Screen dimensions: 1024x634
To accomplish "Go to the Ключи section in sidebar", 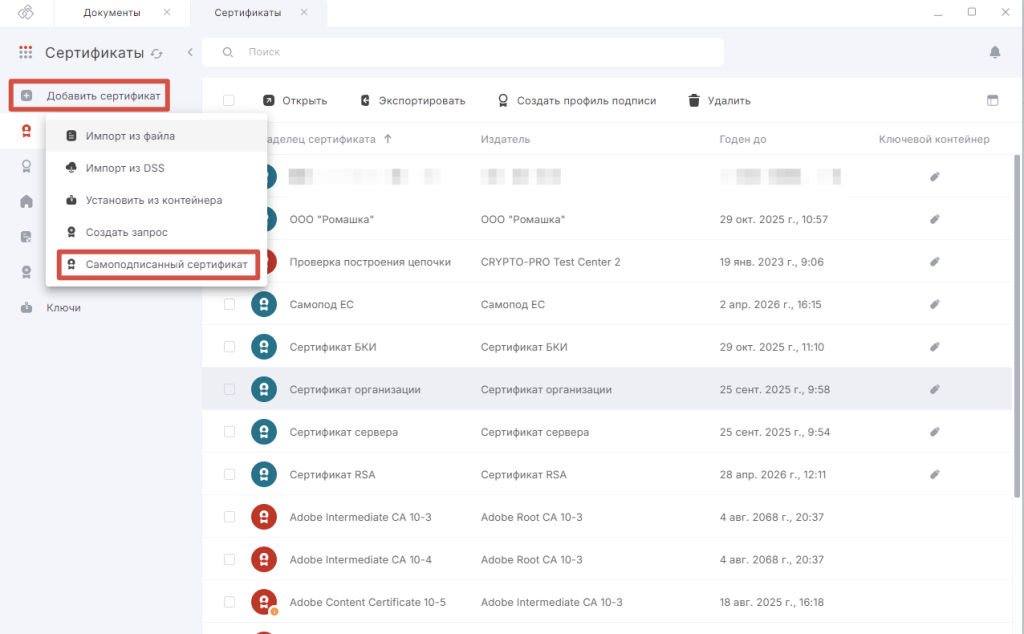I will tap(63, 308).
